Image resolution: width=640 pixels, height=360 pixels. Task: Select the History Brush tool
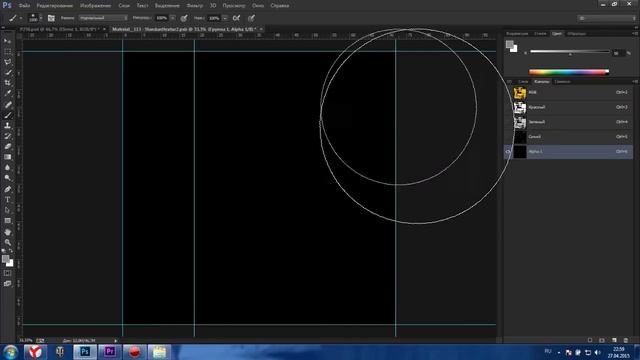pos(7,136)
